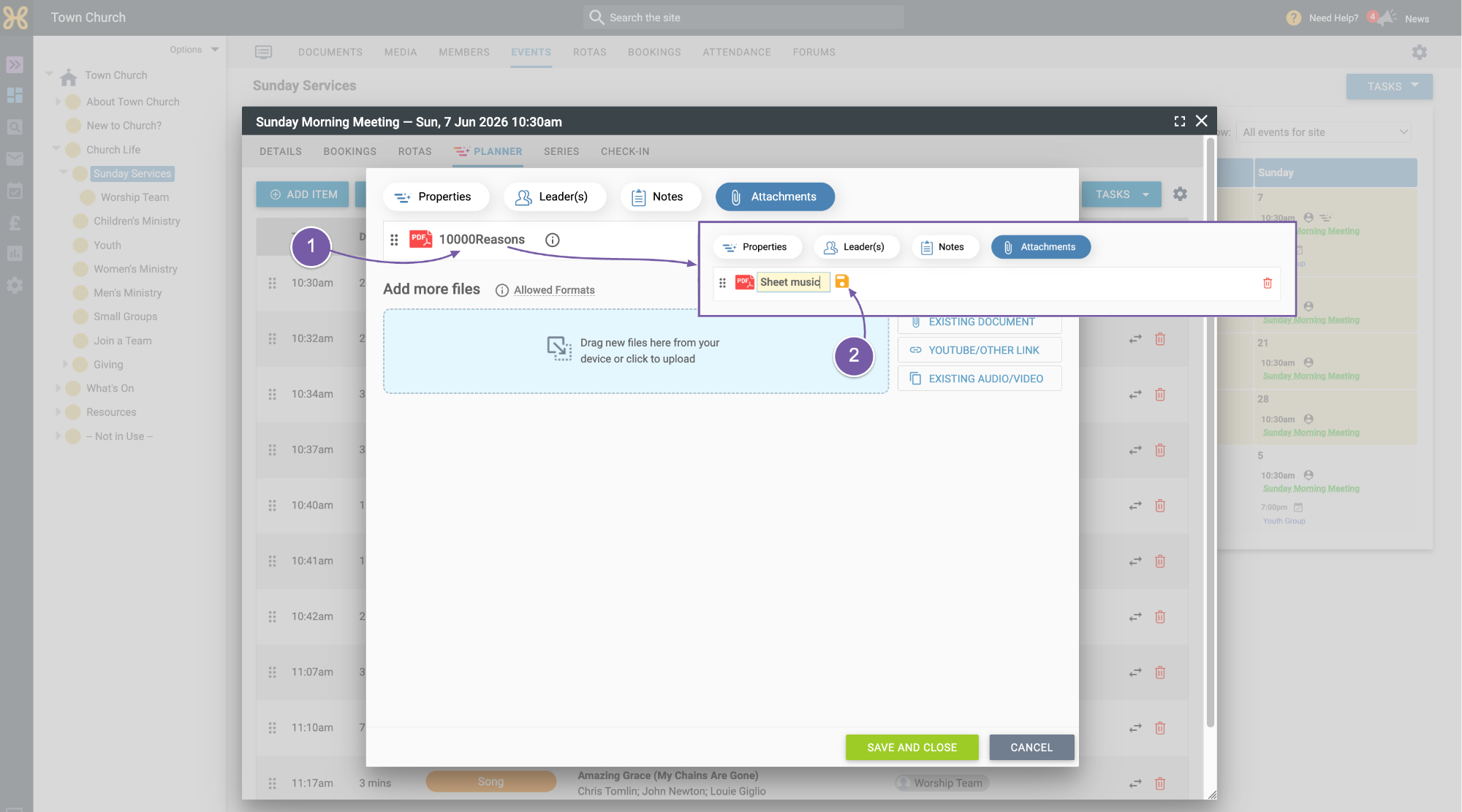Open the Check-in tab in event dialog
This screenshot has width=1462, height=812.
(625, 151)
